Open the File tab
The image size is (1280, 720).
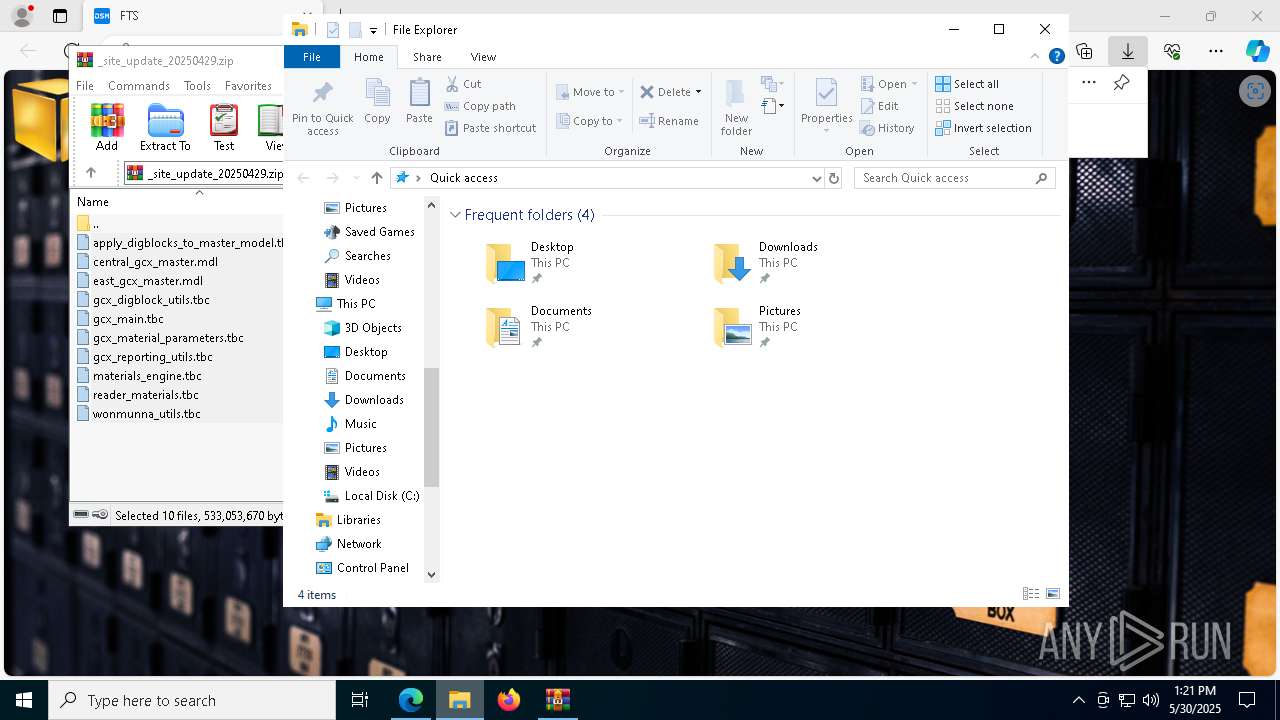(x=312, y=57)
